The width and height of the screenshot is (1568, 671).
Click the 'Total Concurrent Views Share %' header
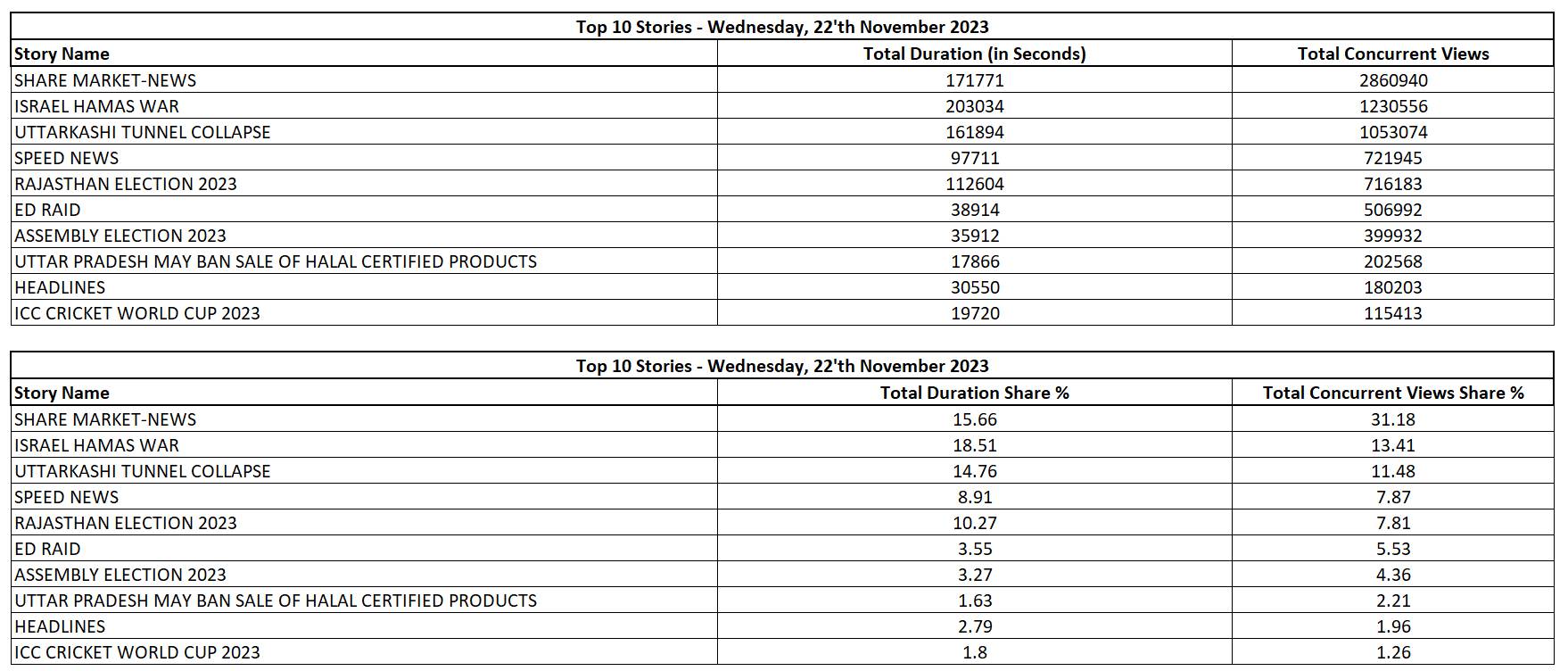pyautogui.click(x=1392, y=393)
